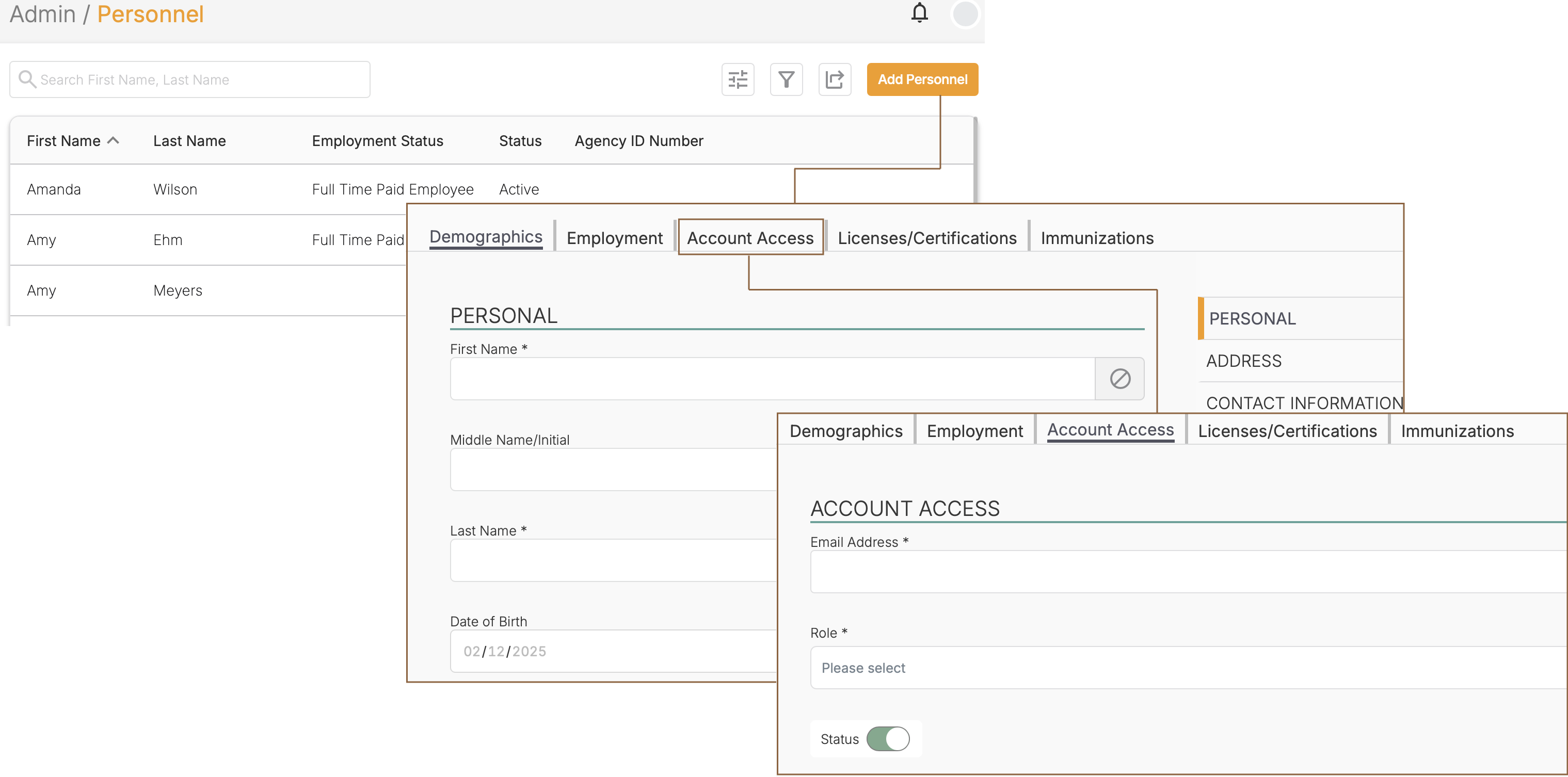Open the highlighted Account Access tab
1568x777 pixels.
tap(750, 238)
